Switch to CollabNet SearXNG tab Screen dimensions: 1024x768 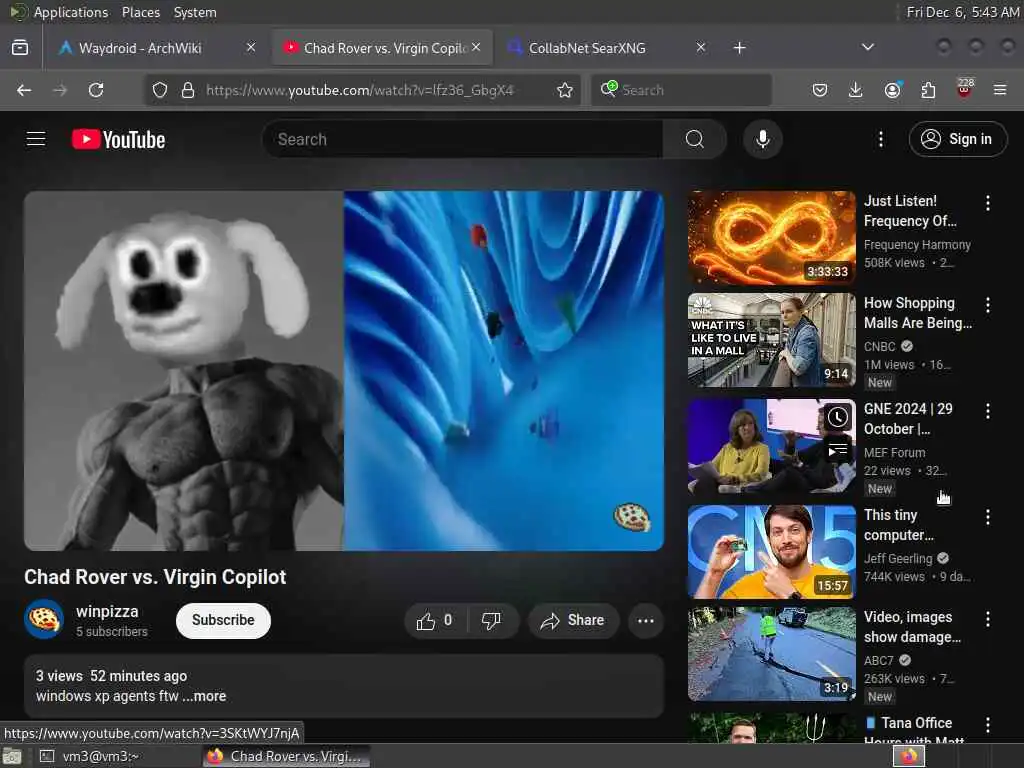coord(605,48)
